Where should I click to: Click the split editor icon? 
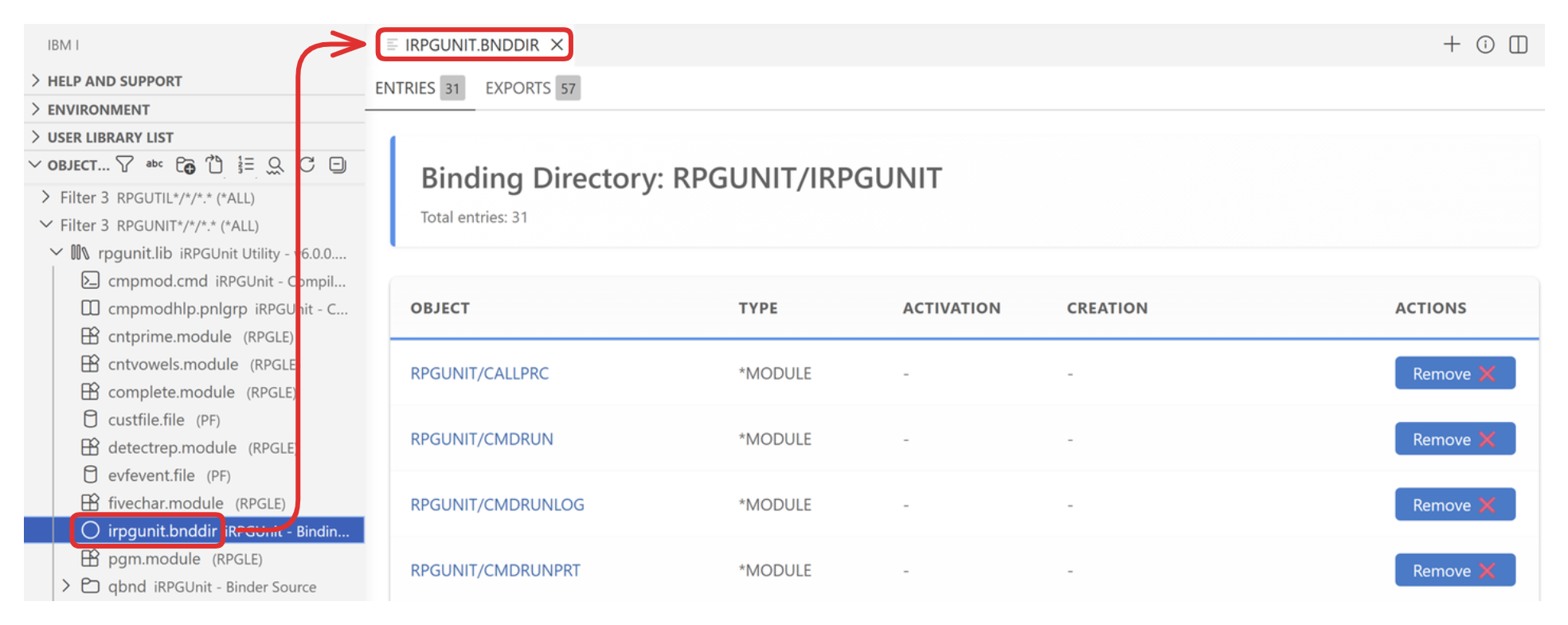1519,45
